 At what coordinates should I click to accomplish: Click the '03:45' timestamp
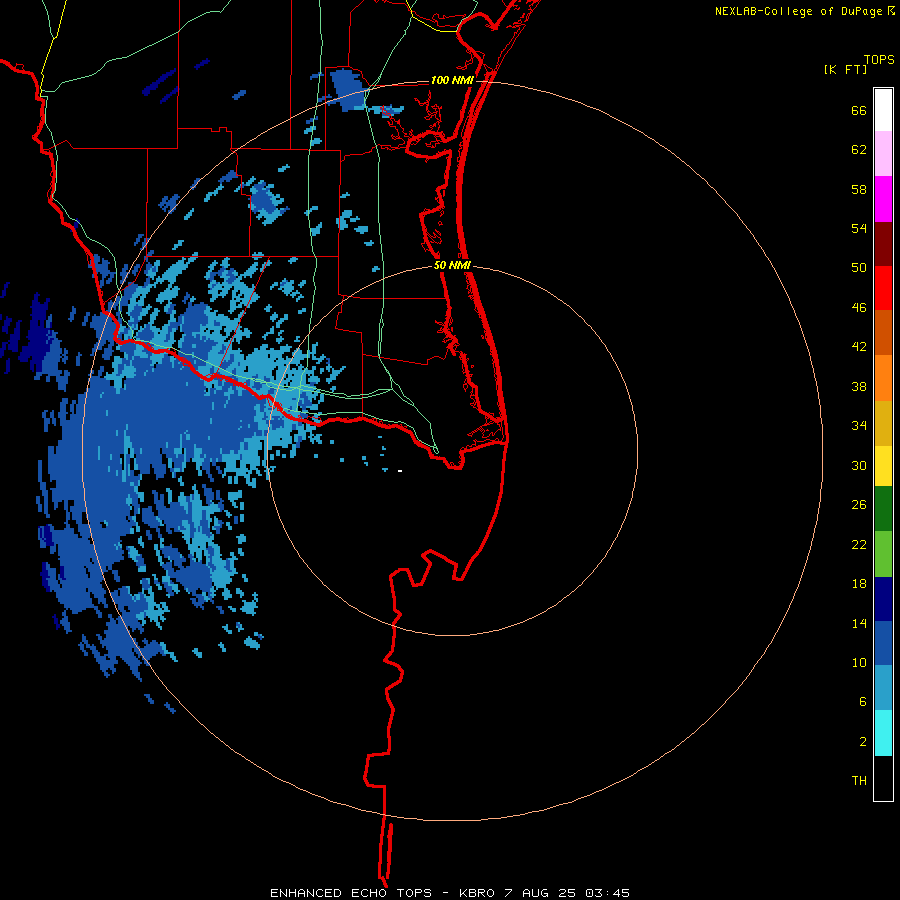608,893
